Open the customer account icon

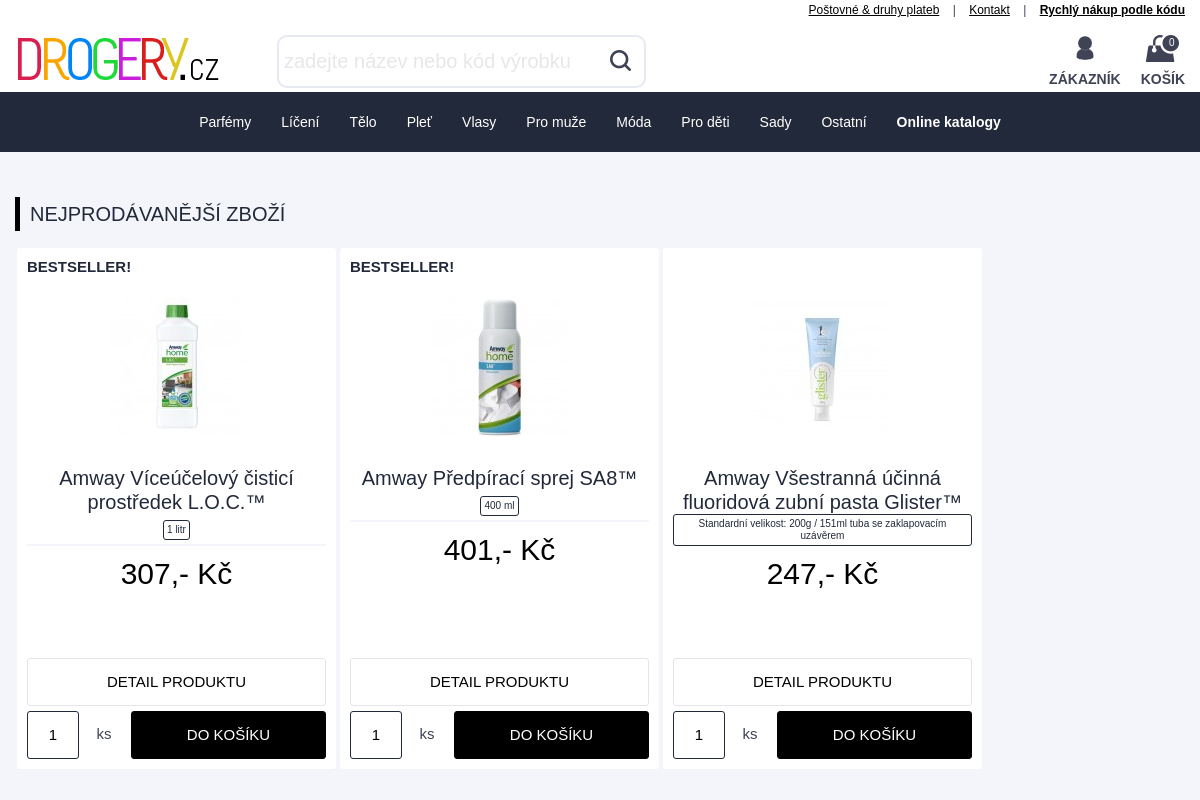point(1084,49)
